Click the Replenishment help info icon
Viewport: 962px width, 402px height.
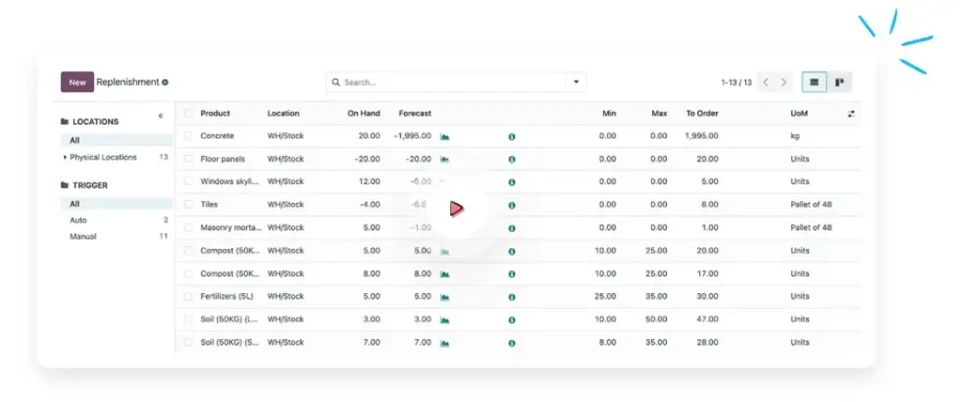pos(165,83)
